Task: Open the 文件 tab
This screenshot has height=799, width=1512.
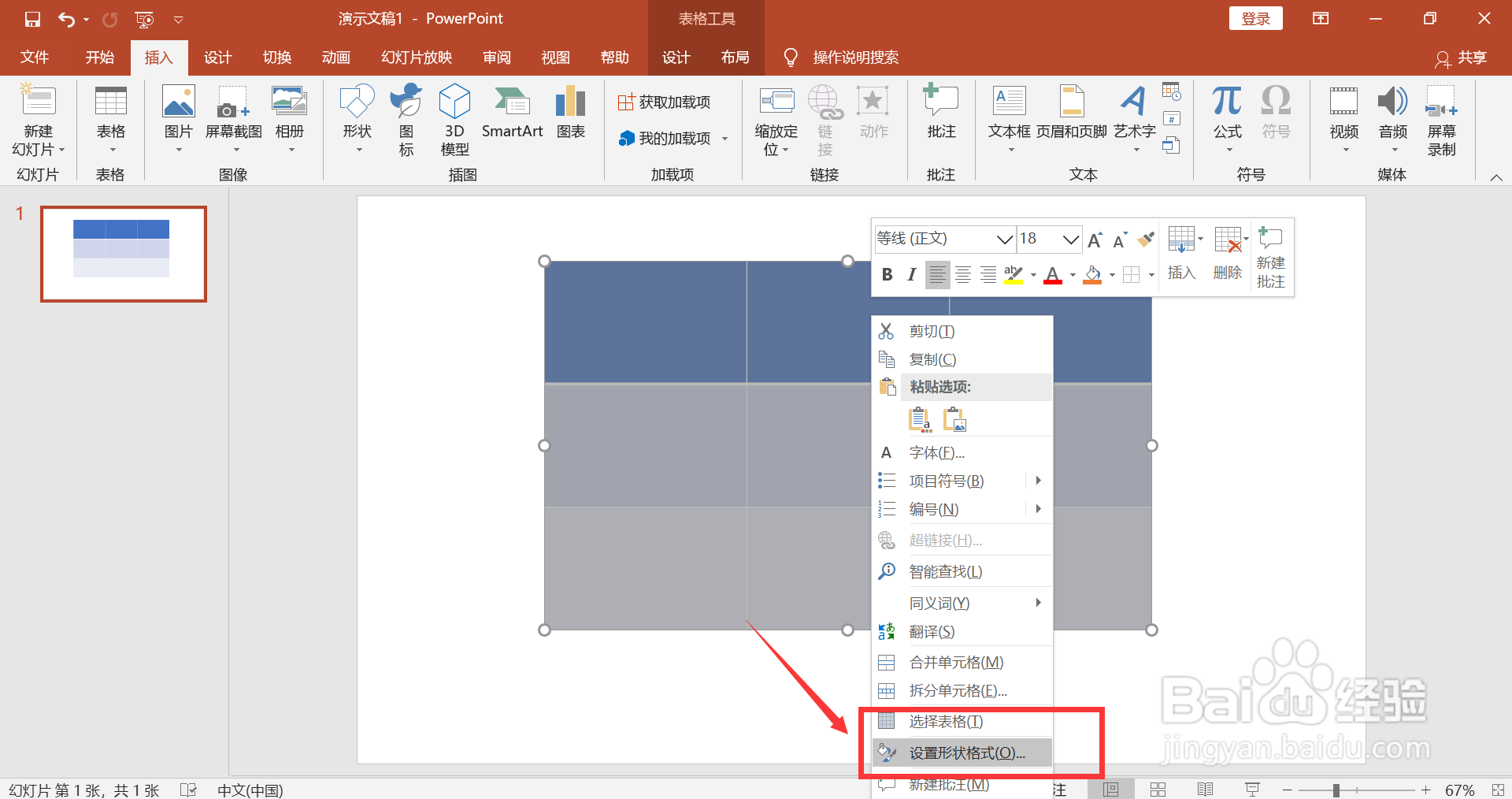Action: coord(35,58)
